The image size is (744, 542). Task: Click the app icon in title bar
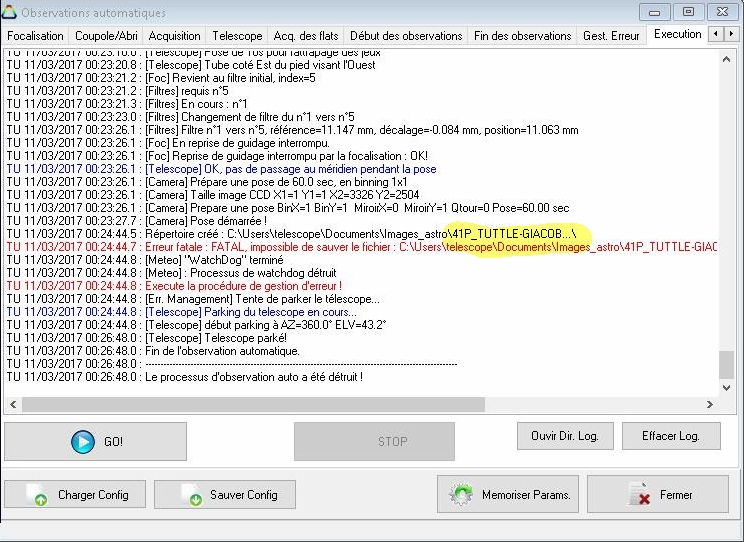point(10,12)
